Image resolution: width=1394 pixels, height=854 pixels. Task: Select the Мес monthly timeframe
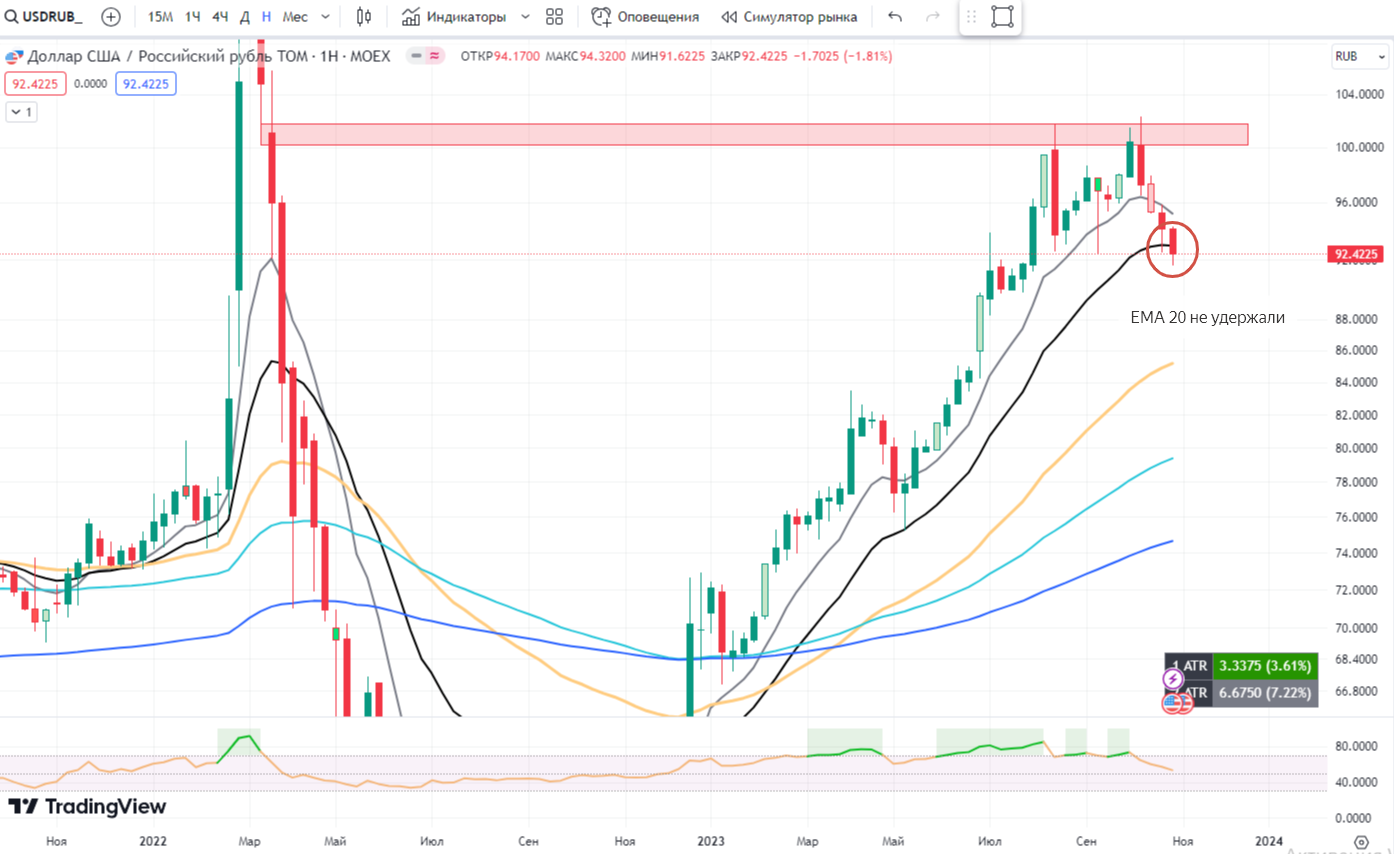[295, 17]
